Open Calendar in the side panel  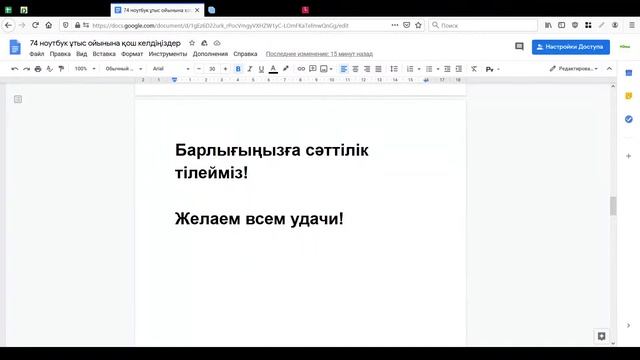[629, 73]
